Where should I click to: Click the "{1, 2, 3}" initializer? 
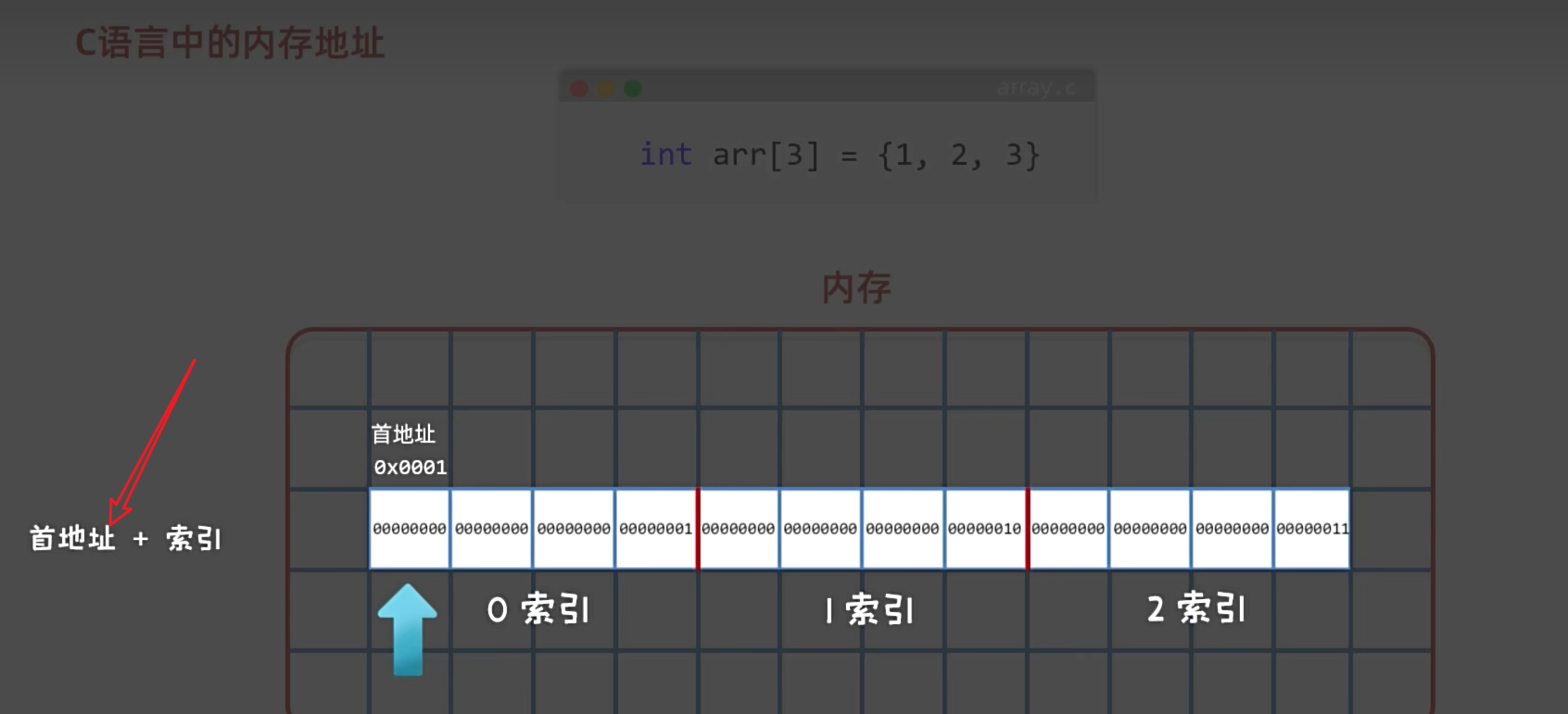click(958, 155)
